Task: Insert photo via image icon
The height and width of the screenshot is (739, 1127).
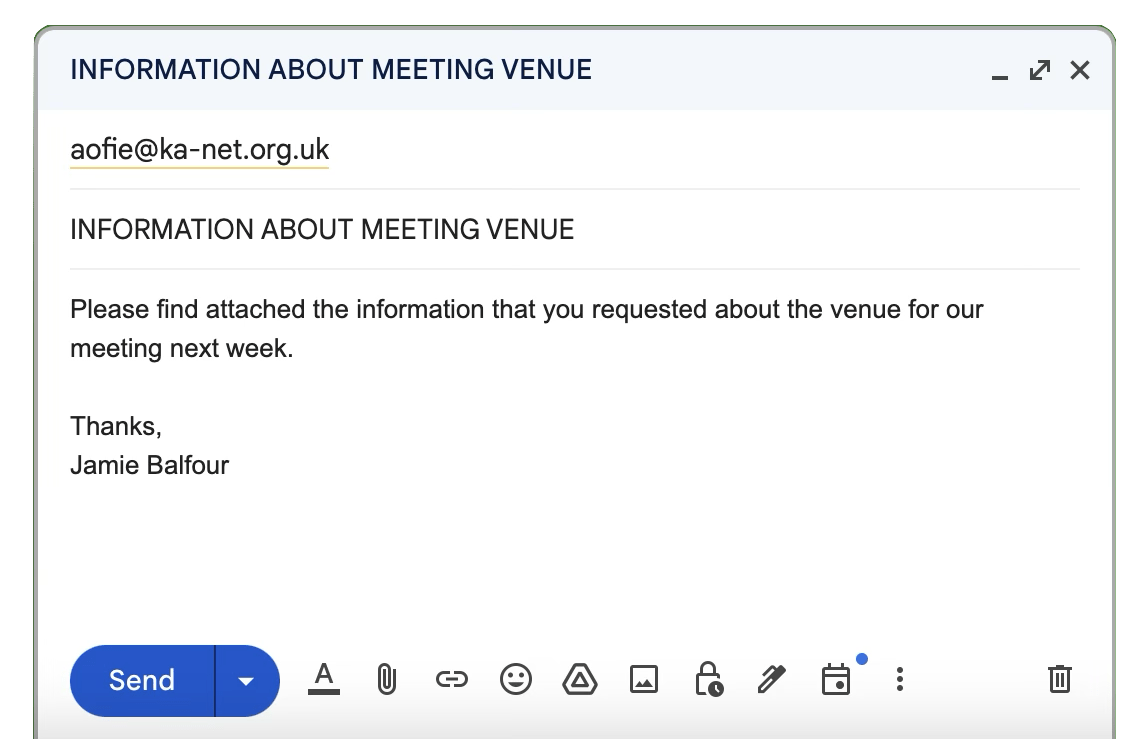Action: point(643,680)
